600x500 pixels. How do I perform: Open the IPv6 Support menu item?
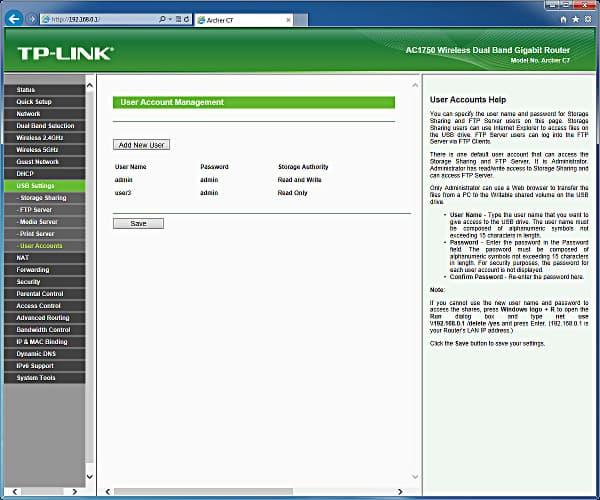point(45,366)
